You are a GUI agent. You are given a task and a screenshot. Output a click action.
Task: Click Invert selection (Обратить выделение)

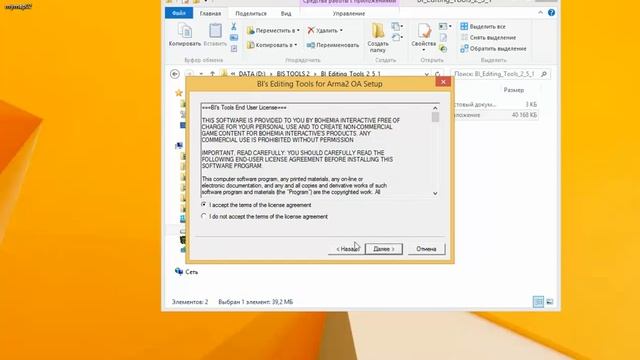[x=493, y=49]
